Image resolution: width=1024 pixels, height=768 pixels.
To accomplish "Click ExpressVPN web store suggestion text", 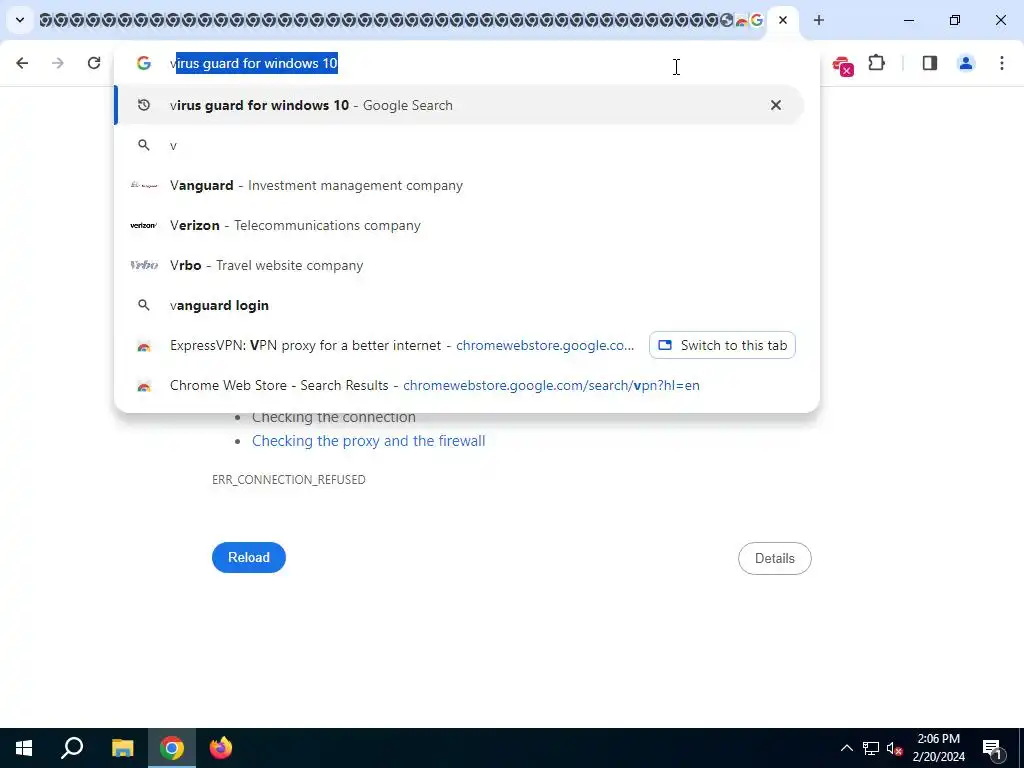I will (x=402, y=345).
